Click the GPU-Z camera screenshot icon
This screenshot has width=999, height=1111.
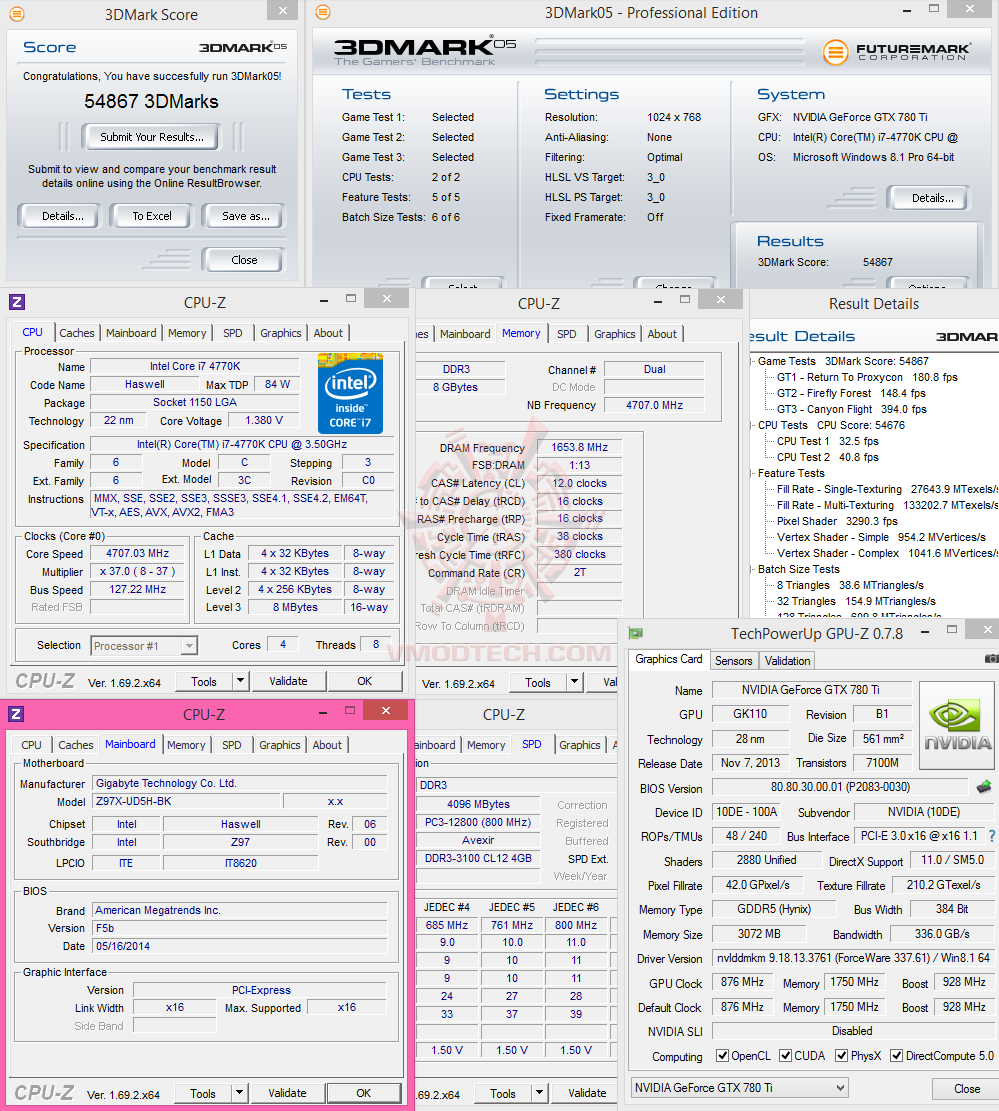pos(991,659)
